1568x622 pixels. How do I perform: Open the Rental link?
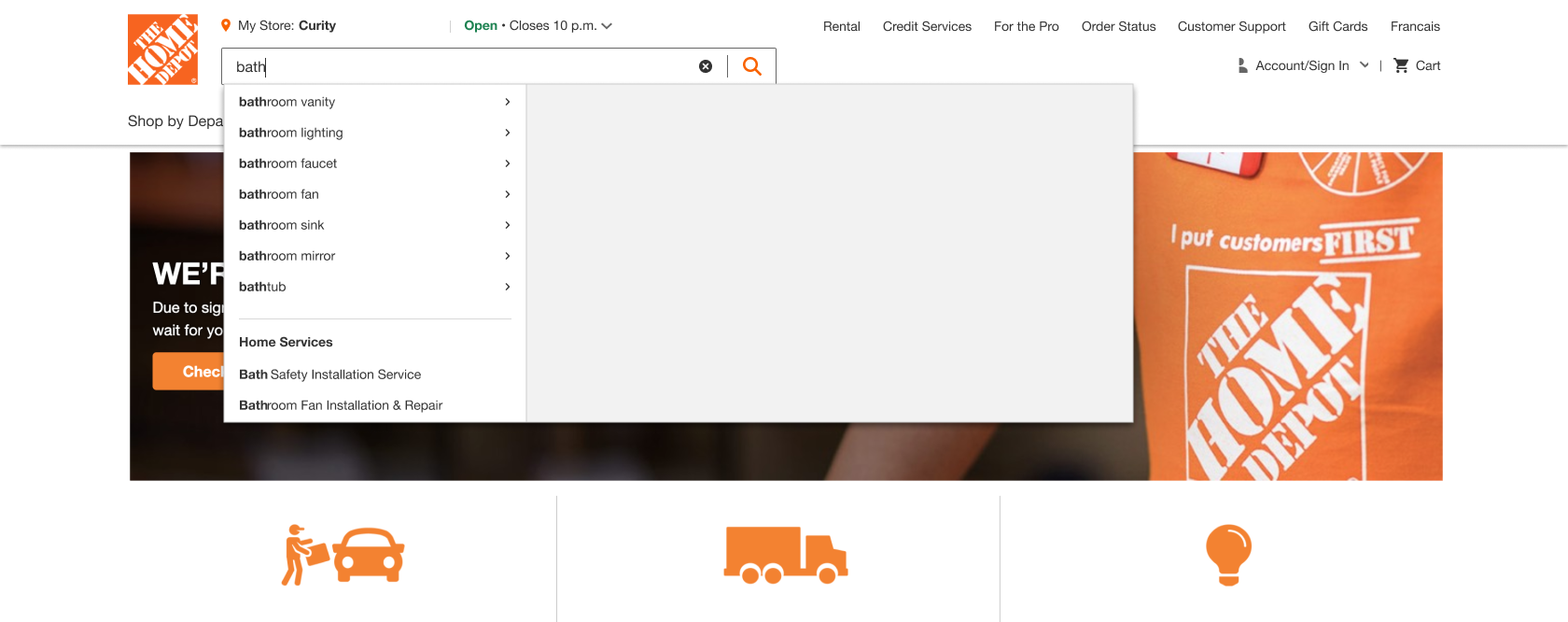(x=842, y=26)
